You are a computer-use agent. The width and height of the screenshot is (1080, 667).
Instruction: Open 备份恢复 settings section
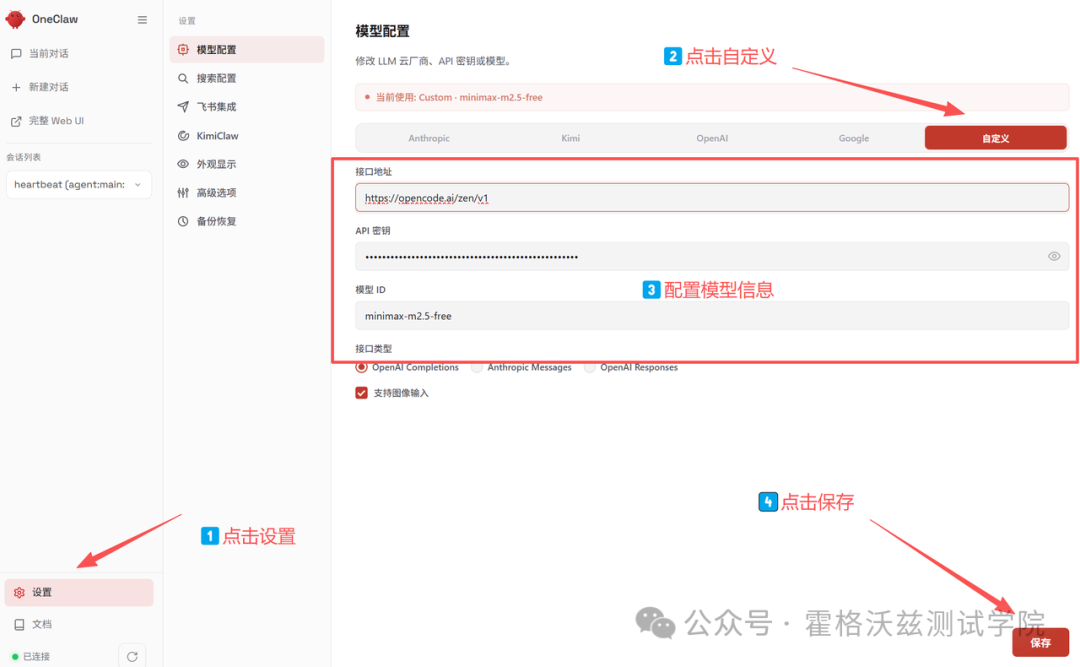247,221
